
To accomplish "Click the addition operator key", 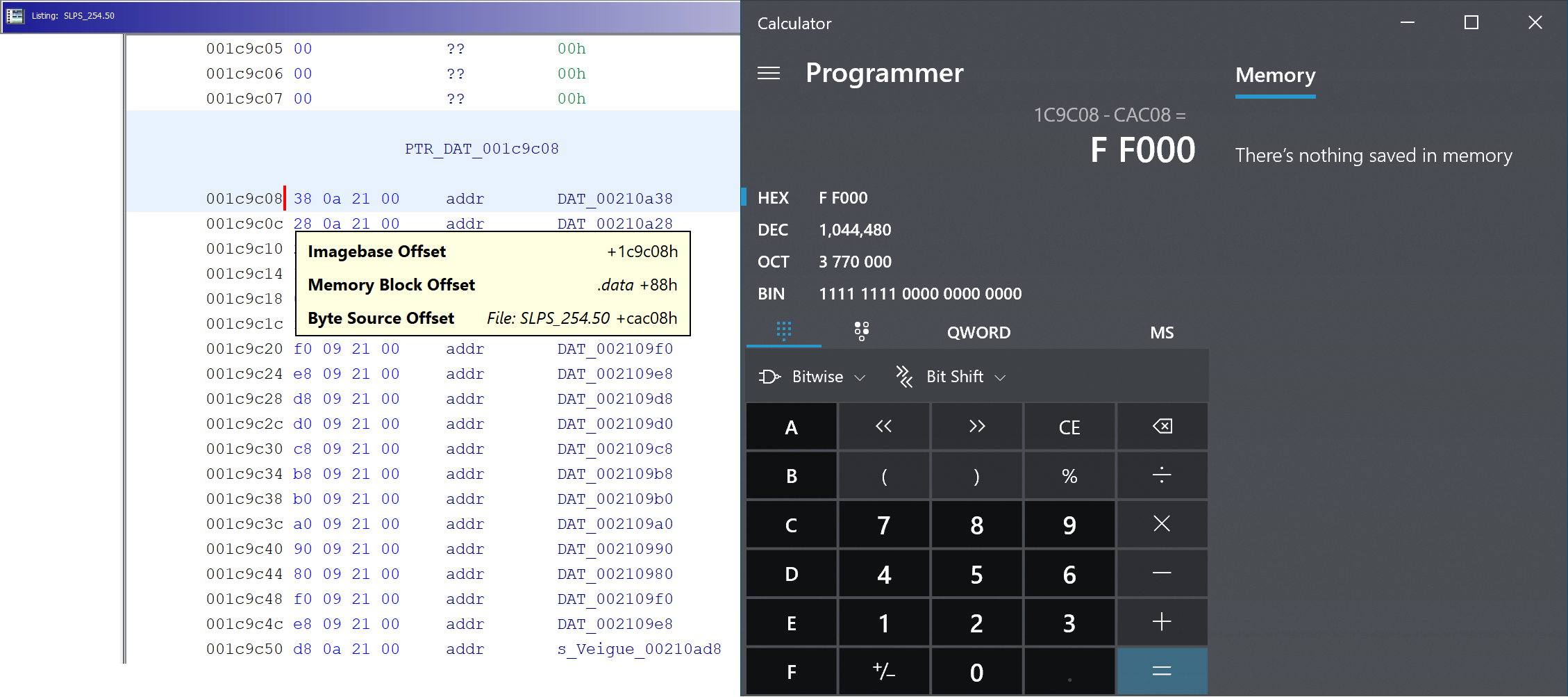I will coord(1162,622).
